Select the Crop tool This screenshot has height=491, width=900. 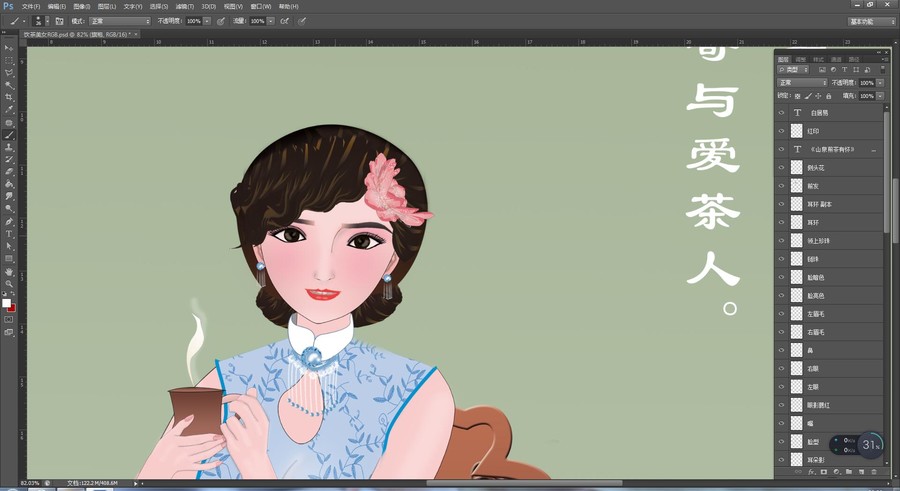coord(9,97)
